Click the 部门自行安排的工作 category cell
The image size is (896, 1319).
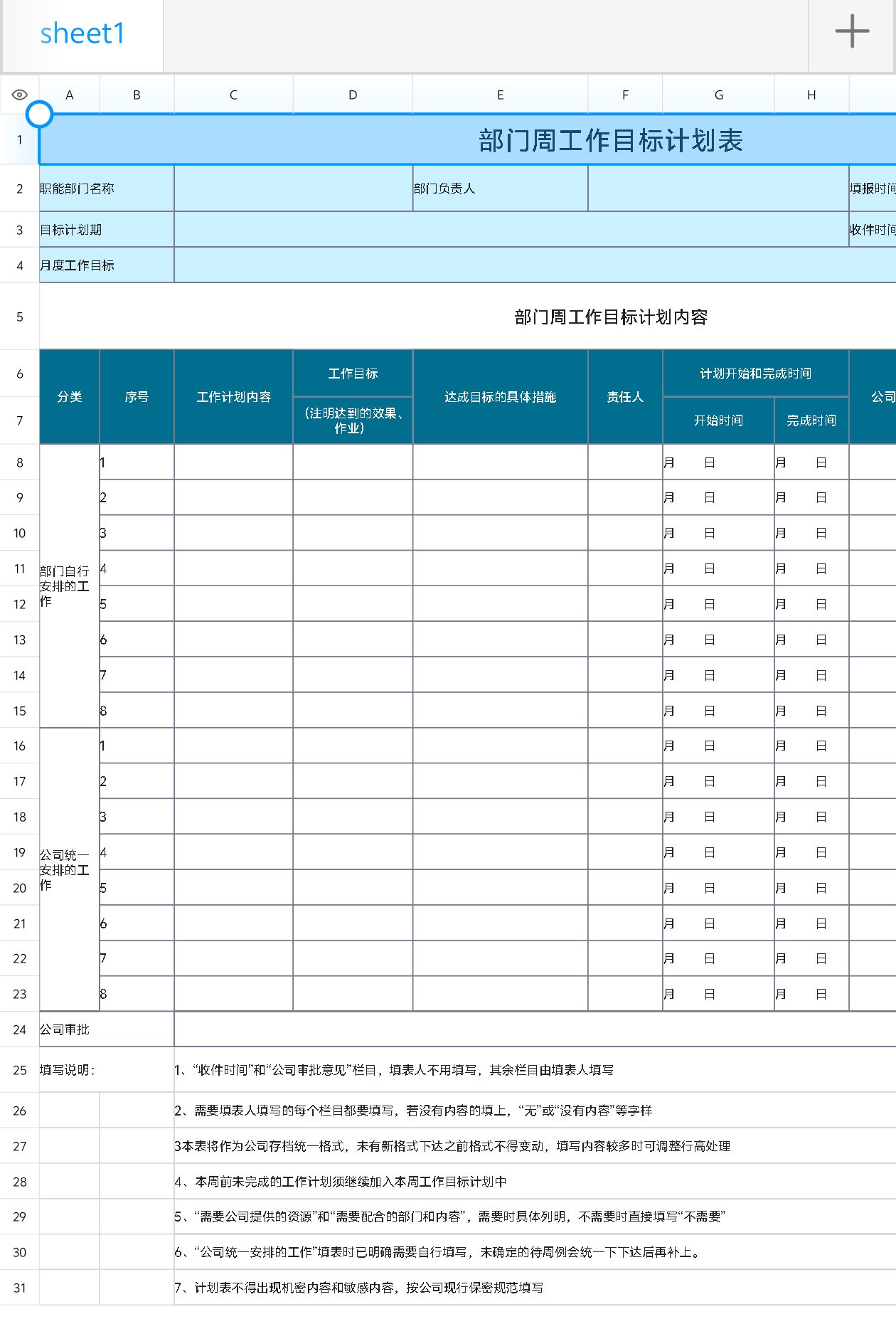[70, 586]
